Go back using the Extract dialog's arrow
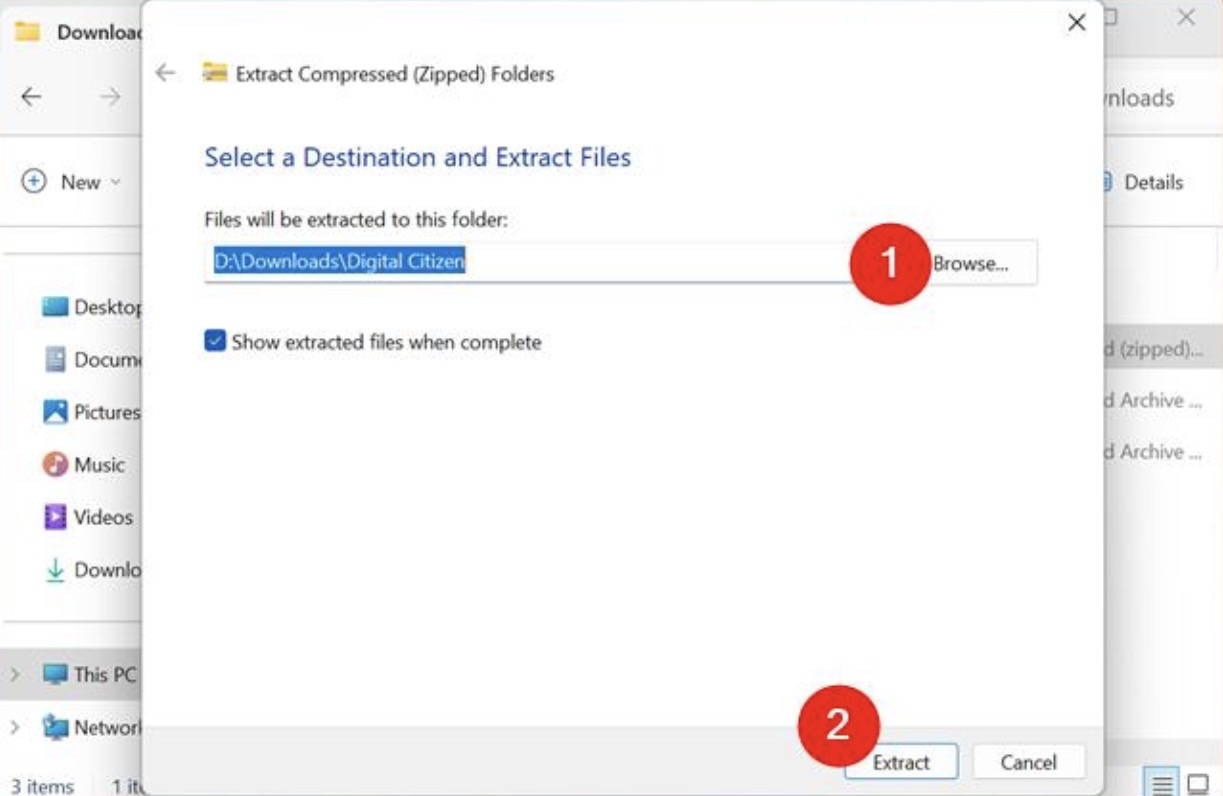1223x796 pixels. (166, 73)
